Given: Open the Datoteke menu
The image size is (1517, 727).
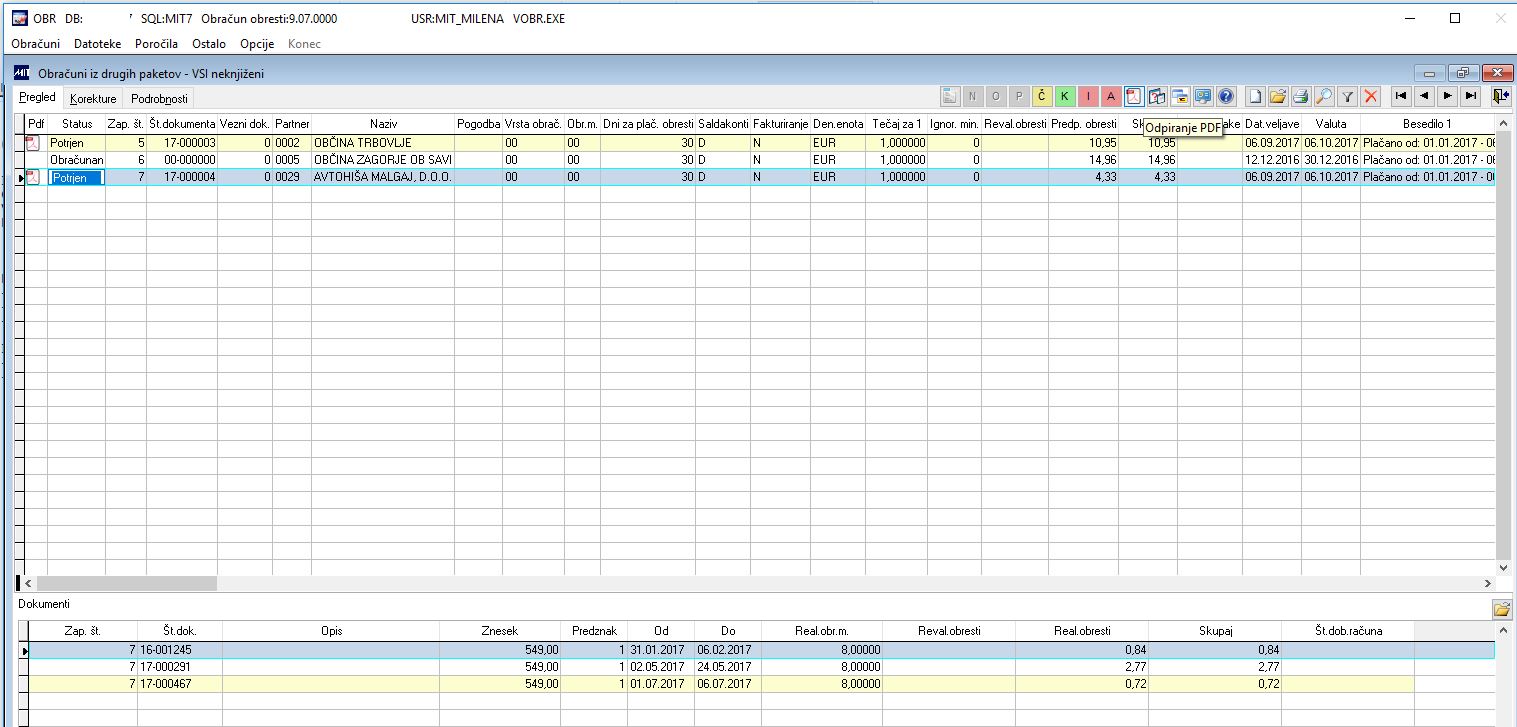Looking at the screenshot, I should [x=98, y=44].
